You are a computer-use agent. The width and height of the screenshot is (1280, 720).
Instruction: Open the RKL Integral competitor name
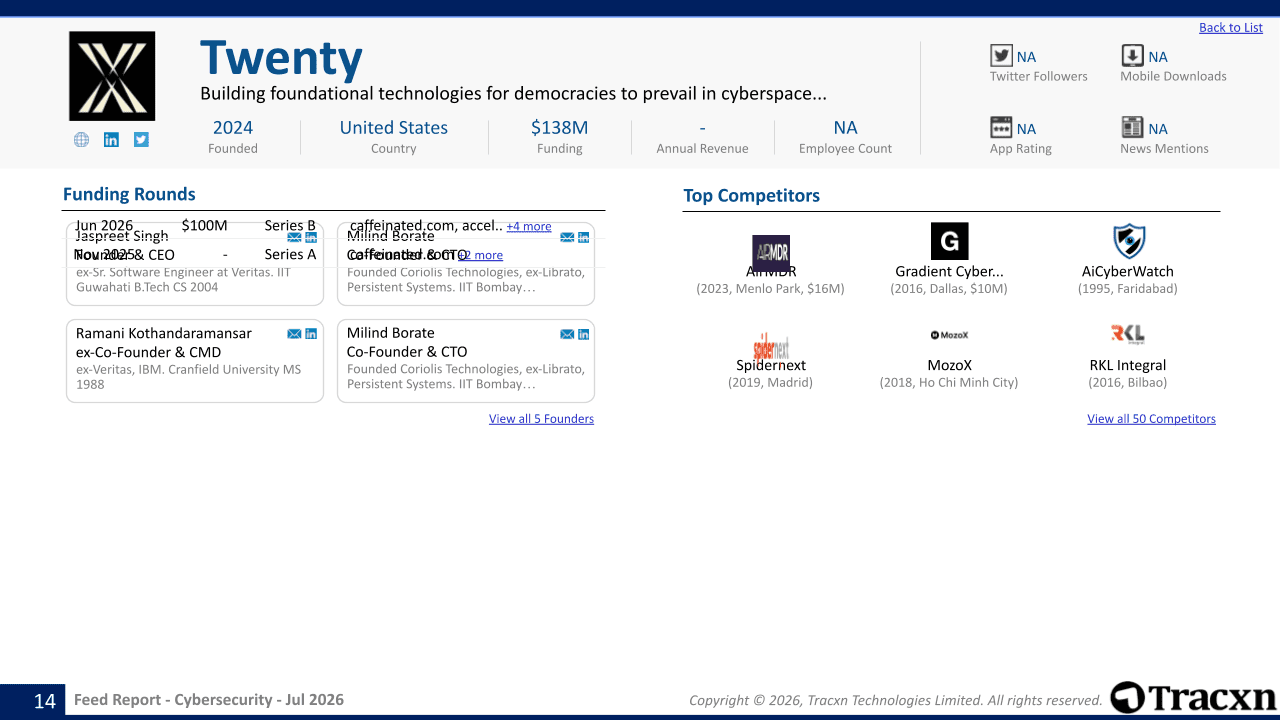(1128, 365)
